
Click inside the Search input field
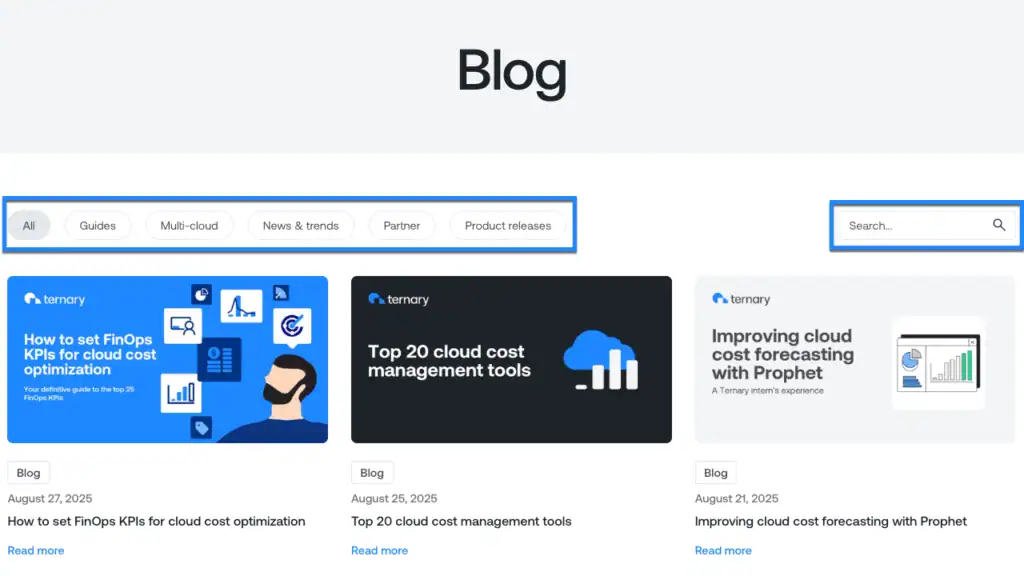pyautogui.click(x=910, y=225)
